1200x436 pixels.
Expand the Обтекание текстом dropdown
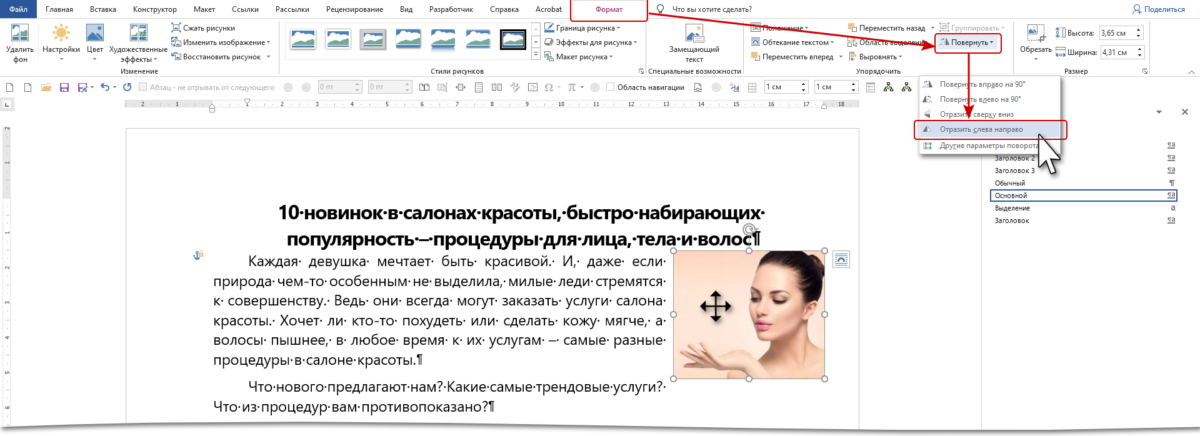796,43
